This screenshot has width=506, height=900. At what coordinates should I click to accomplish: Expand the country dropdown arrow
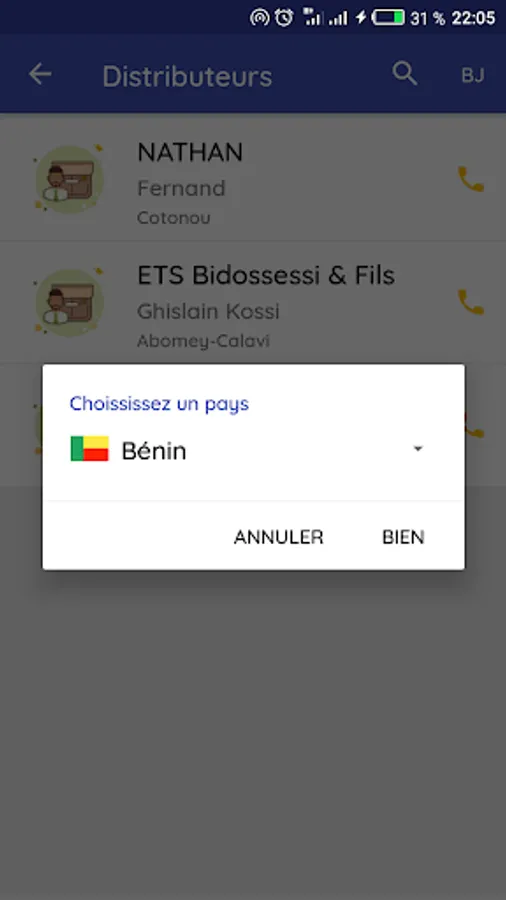pyautogui.click(x=418, y=449)
